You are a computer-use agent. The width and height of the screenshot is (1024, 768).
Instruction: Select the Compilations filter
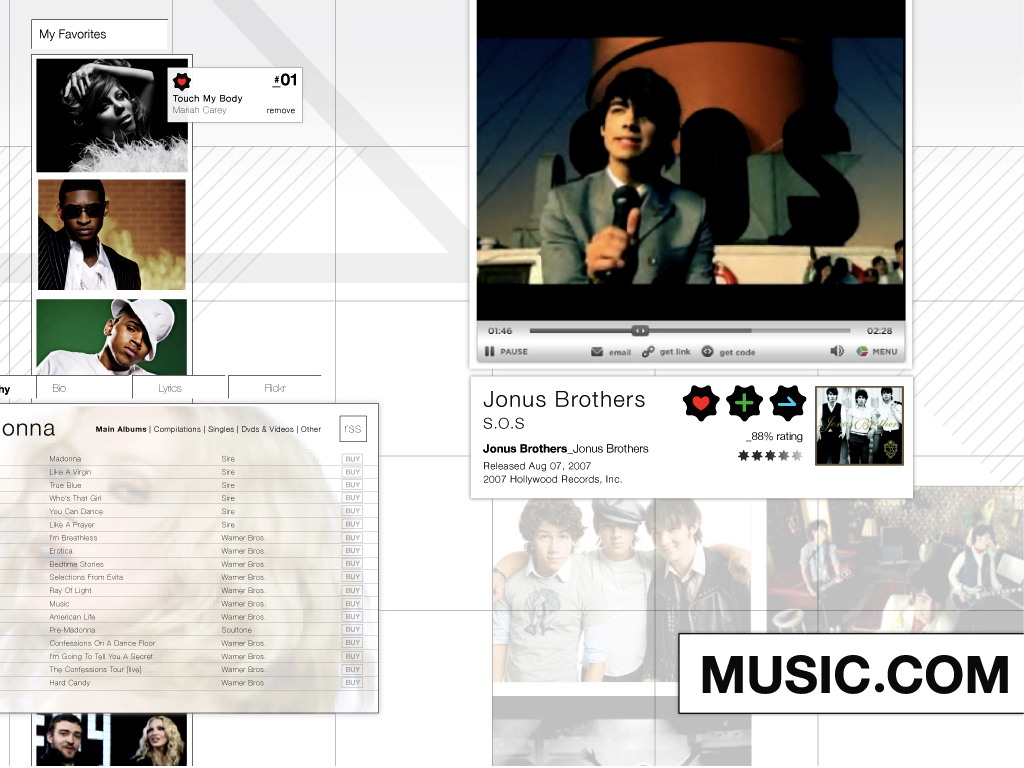coord(177,429)
